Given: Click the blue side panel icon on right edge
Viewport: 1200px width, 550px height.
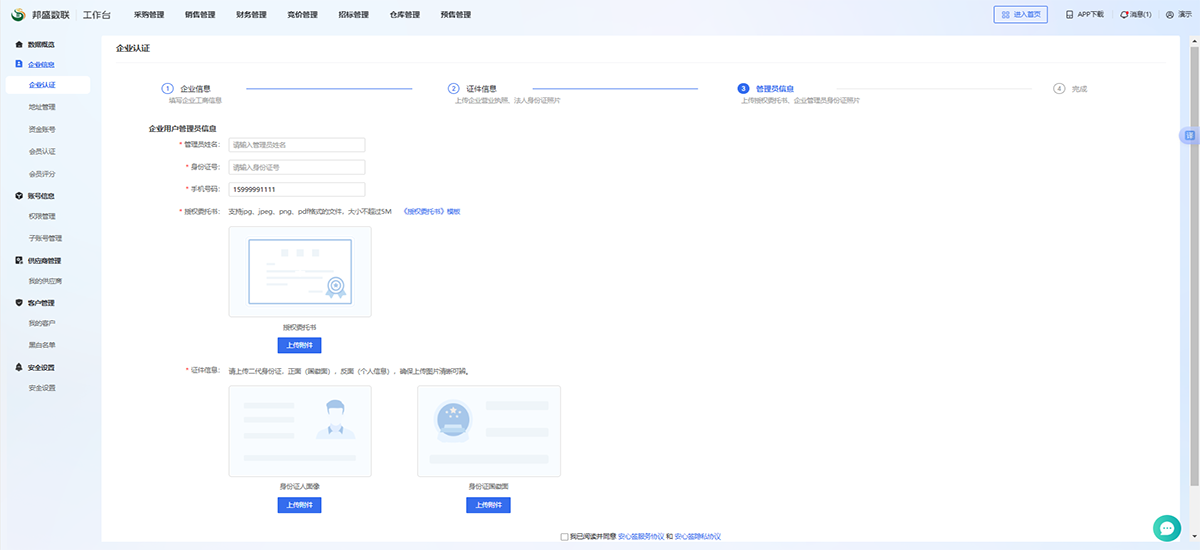Looking at the screenshot, I should pos(1189,135).
